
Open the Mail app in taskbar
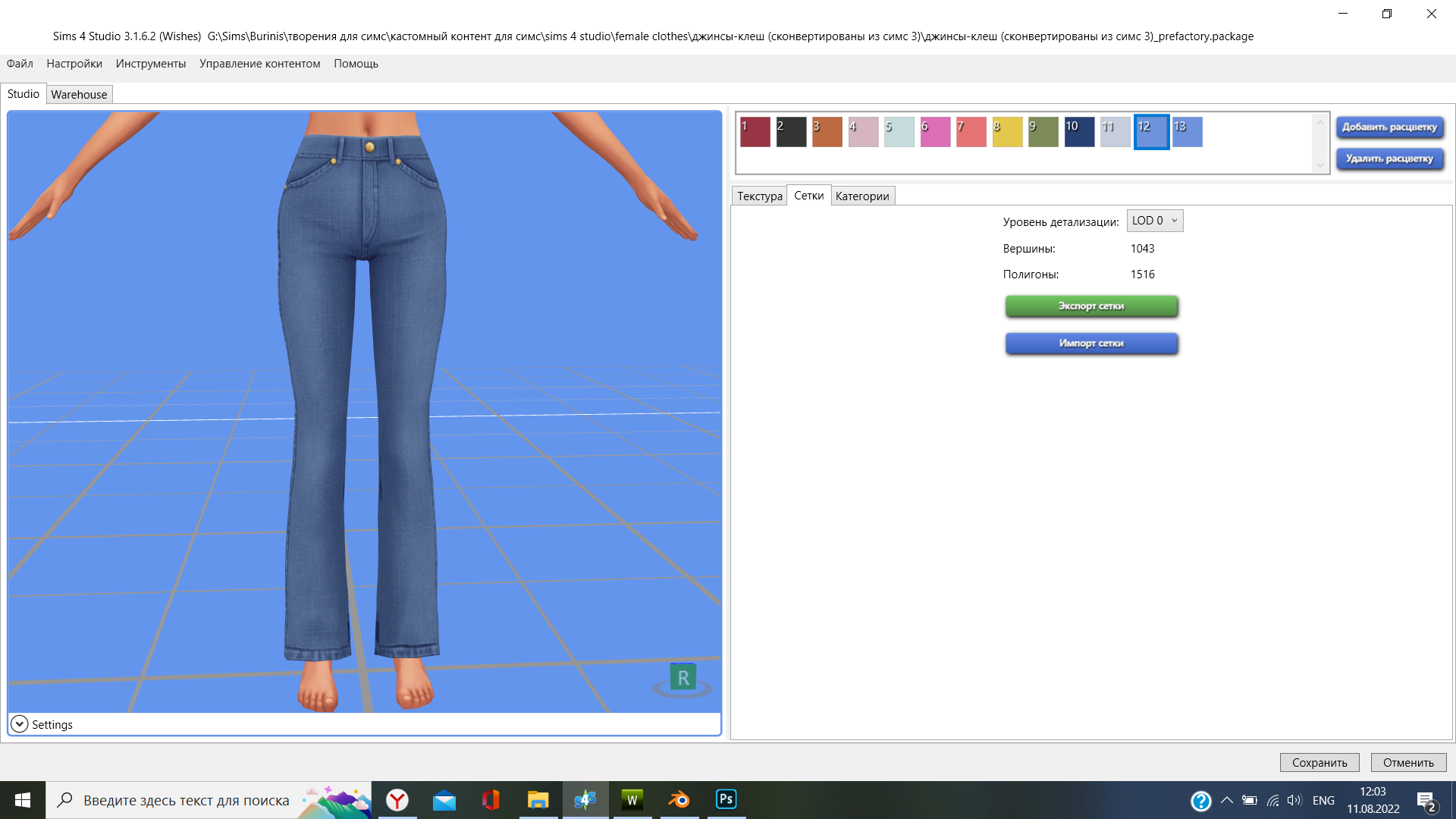pyautogui.click(x=444, y=800)
